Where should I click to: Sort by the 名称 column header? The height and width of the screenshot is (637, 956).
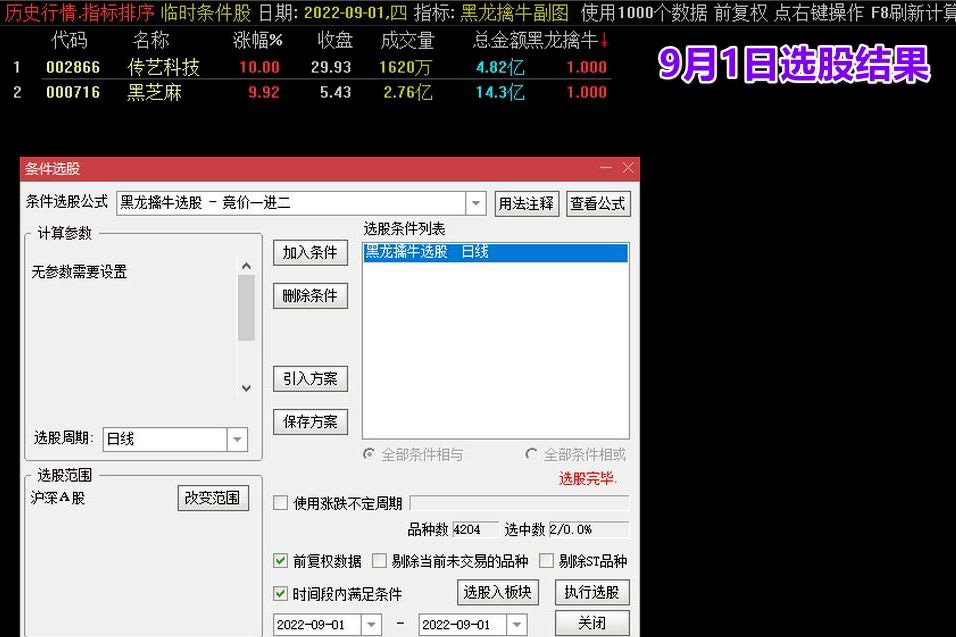(x=151, y=41)
